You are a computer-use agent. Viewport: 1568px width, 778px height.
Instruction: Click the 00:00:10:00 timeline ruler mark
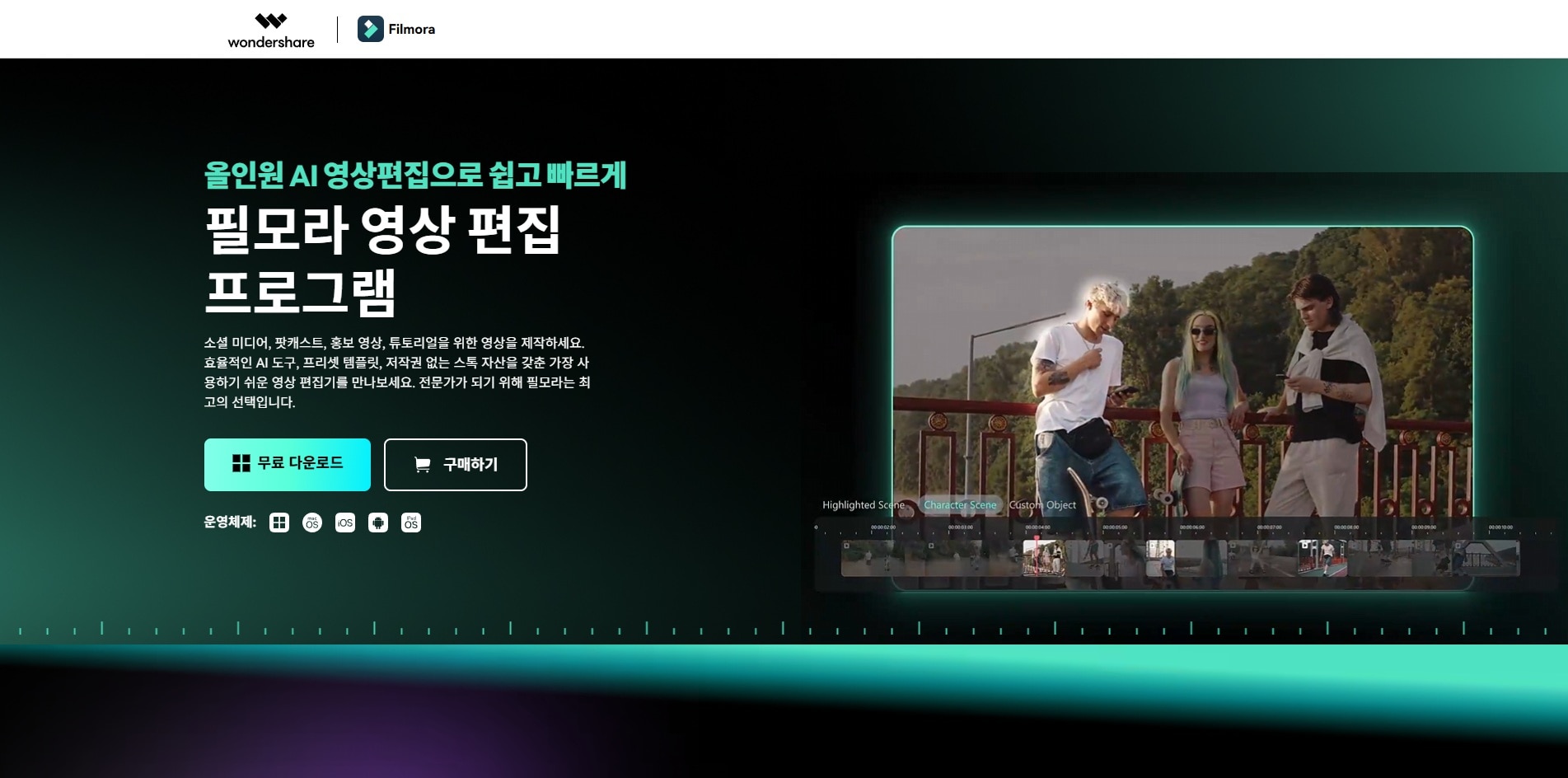1500,527
